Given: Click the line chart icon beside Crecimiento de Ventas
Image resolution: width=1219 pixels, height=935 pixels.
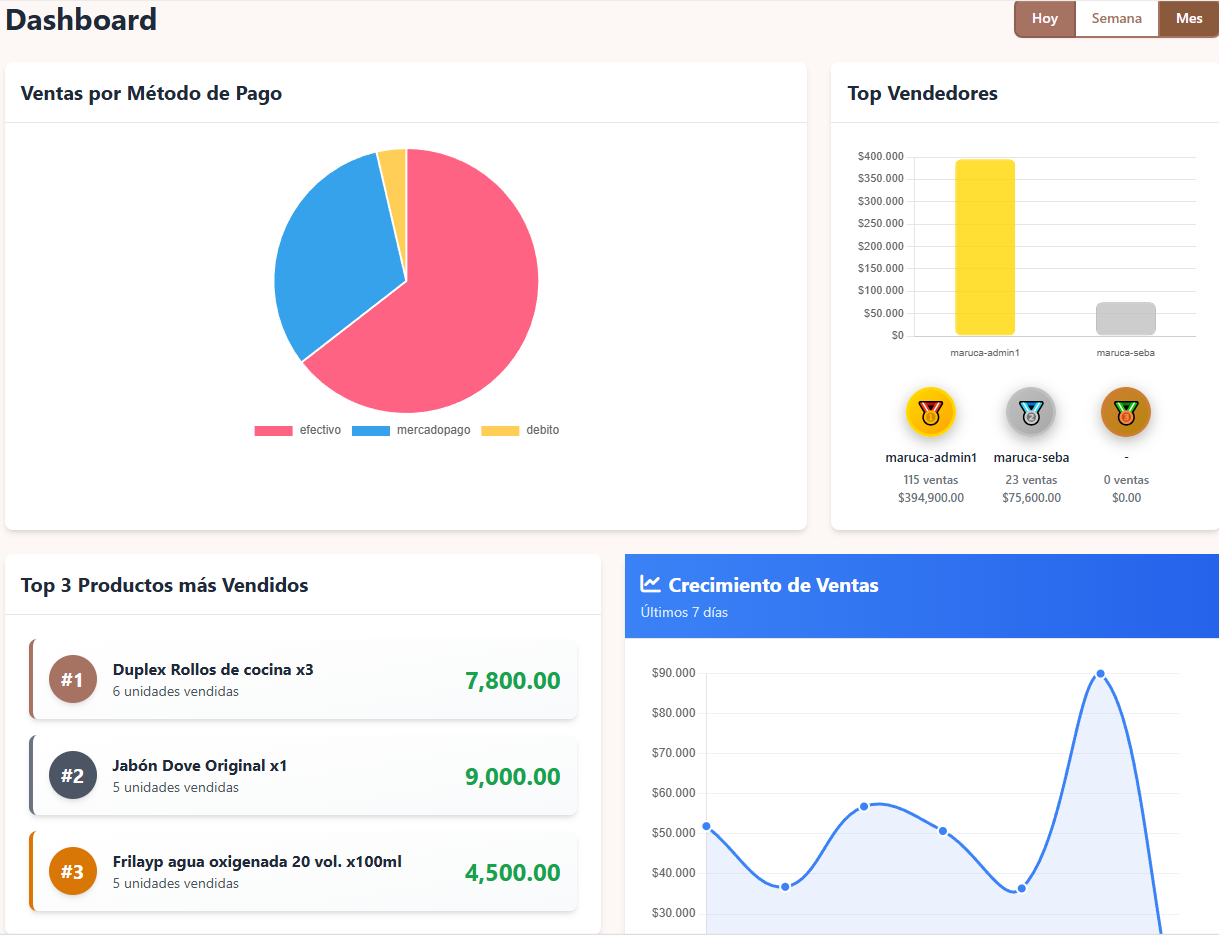Looking at the screenshot, I should tap(650, 584).
